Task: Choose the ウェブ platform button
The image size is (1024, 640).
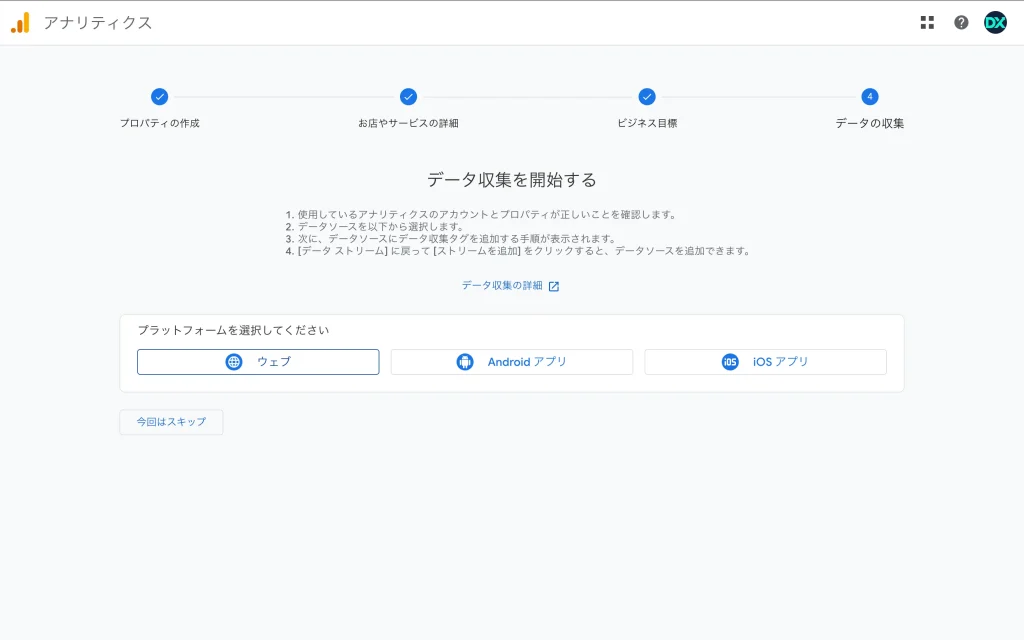Action: 258,362
